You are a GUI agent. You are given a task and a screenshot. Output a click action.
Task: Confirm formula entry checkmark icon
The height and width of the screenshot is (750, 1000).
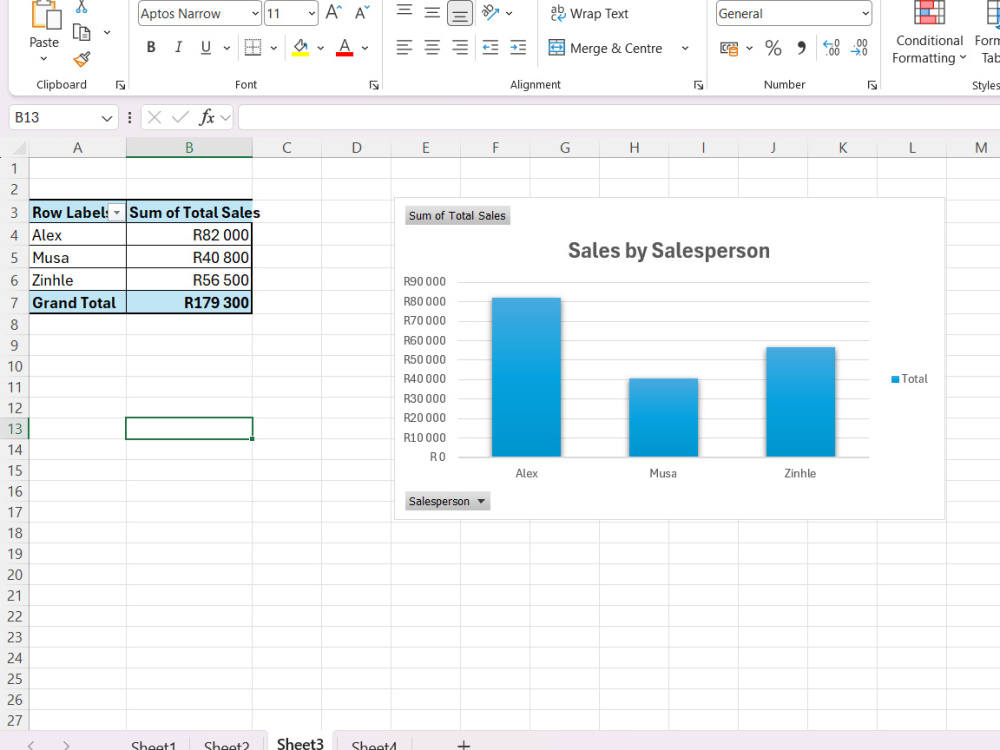[x=180, y=117]
